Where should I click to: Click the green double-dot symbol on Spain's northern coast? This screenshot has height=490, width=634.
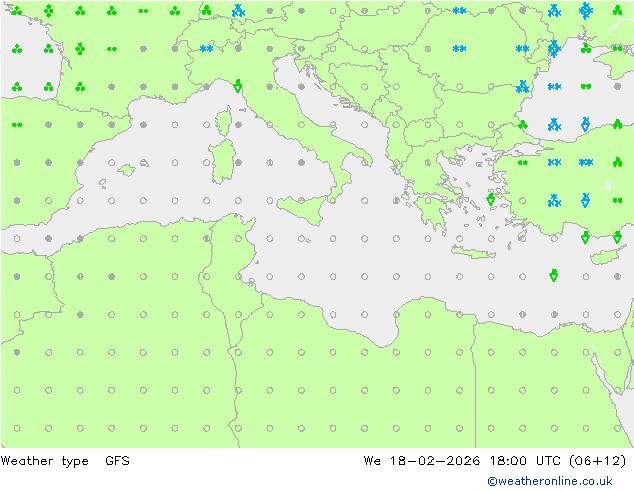point(17,125)
